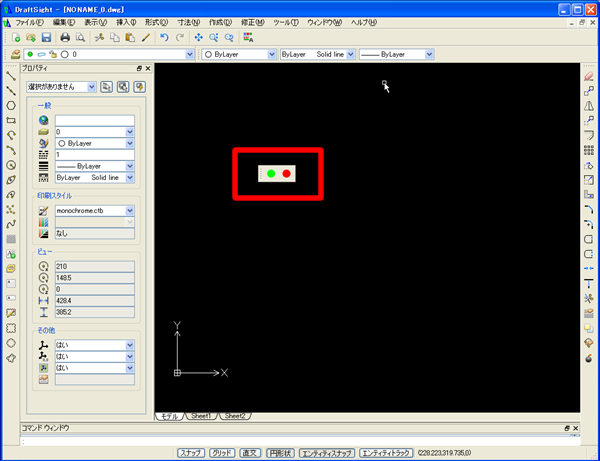600x461 pixels.
Task: Select the Explode bomb icon
Action: point(589,358)
